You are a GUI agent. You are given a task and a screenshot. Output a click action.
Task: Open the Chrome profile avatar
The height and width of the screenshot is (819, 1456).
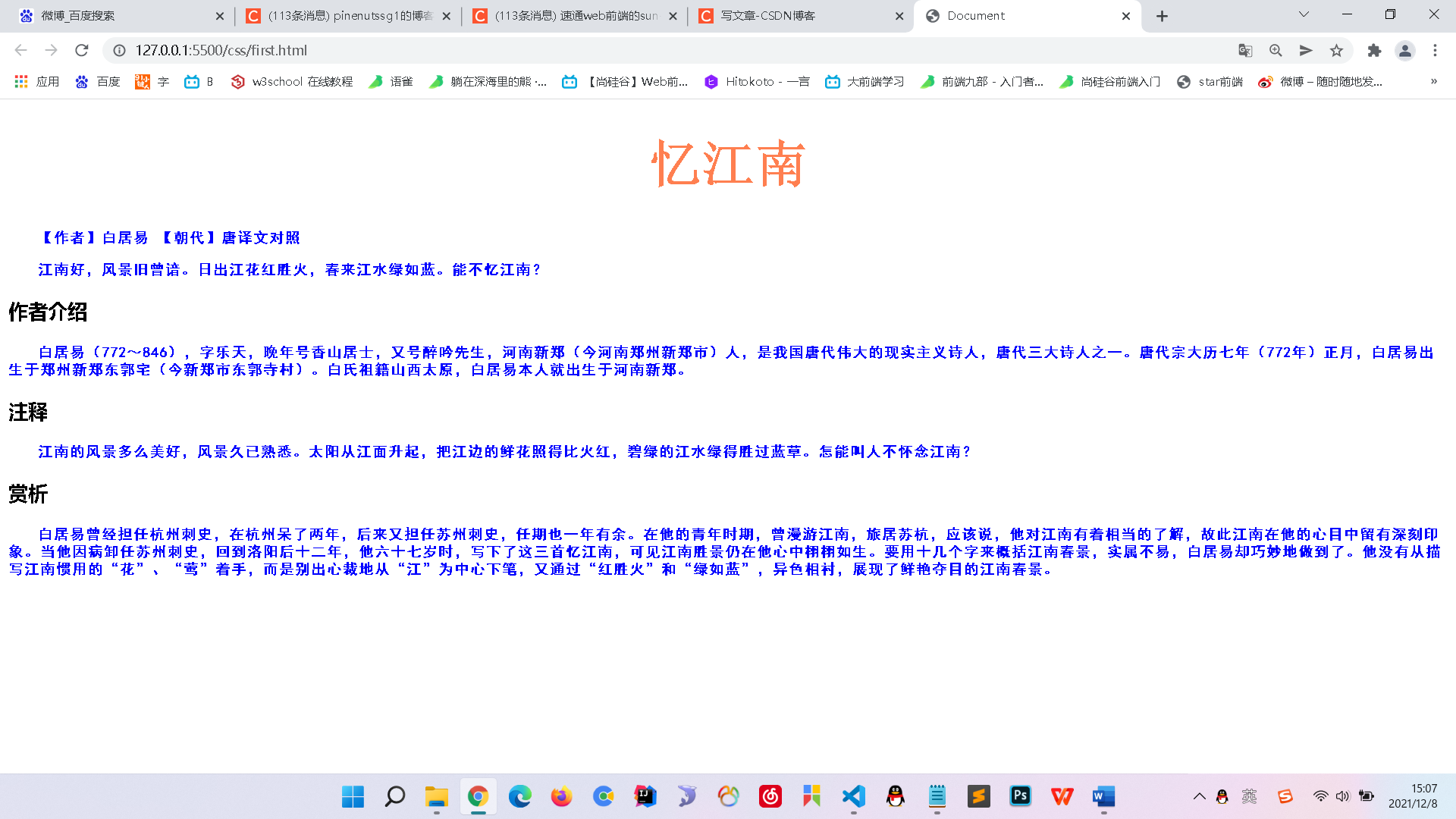click(1404, 50)
